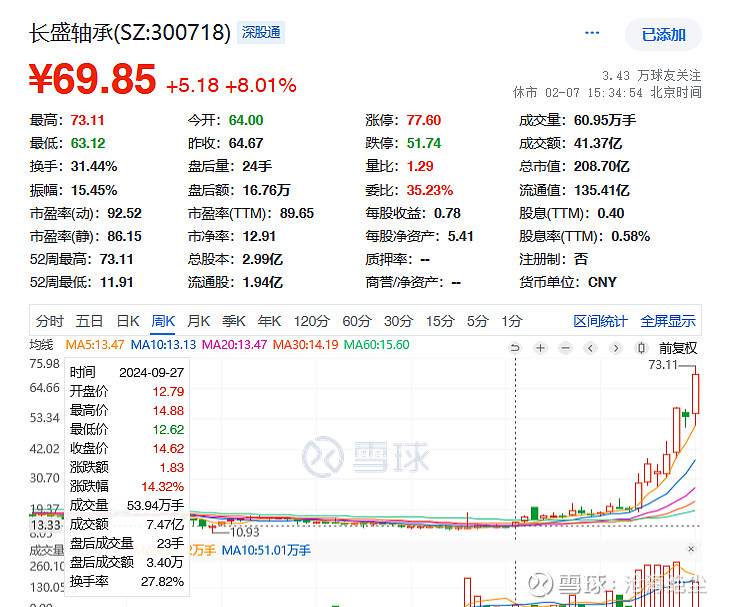
Task: Click the 总市值 208.70亿 value
Action: tap(601, 166)
